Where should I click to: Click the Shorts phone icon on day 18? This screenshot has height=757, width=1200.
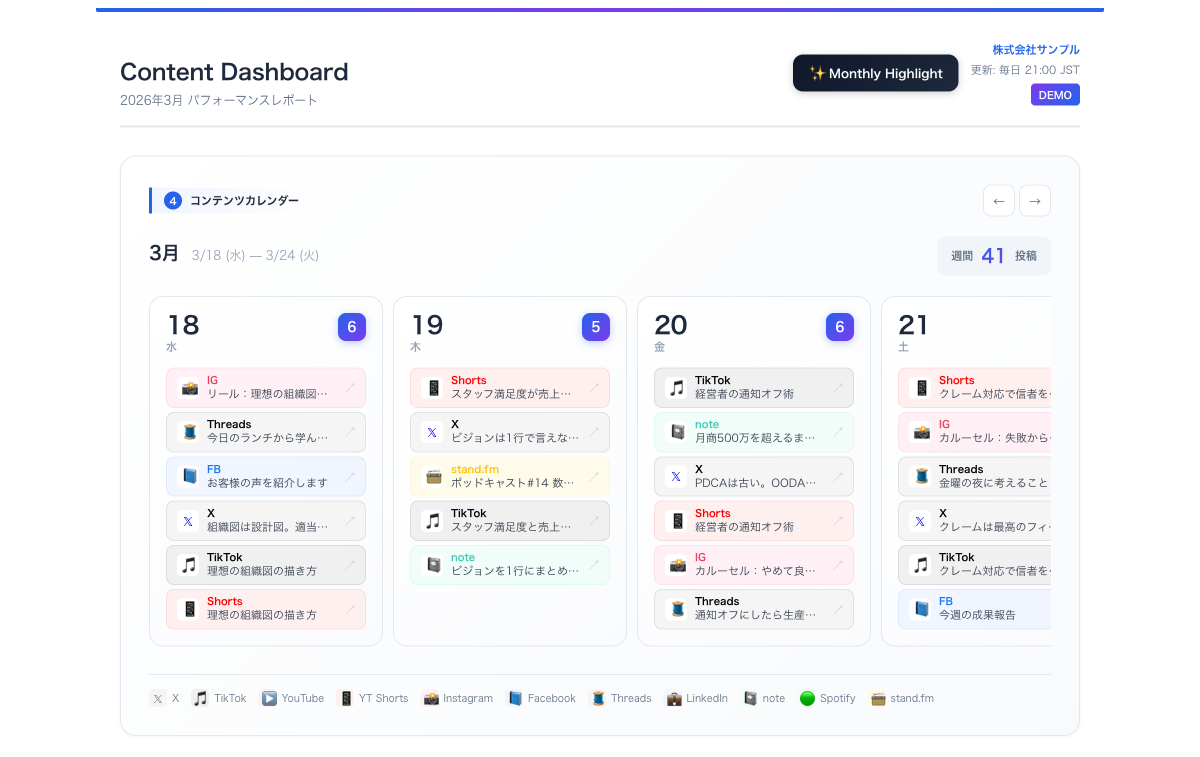tap(188, 609)
